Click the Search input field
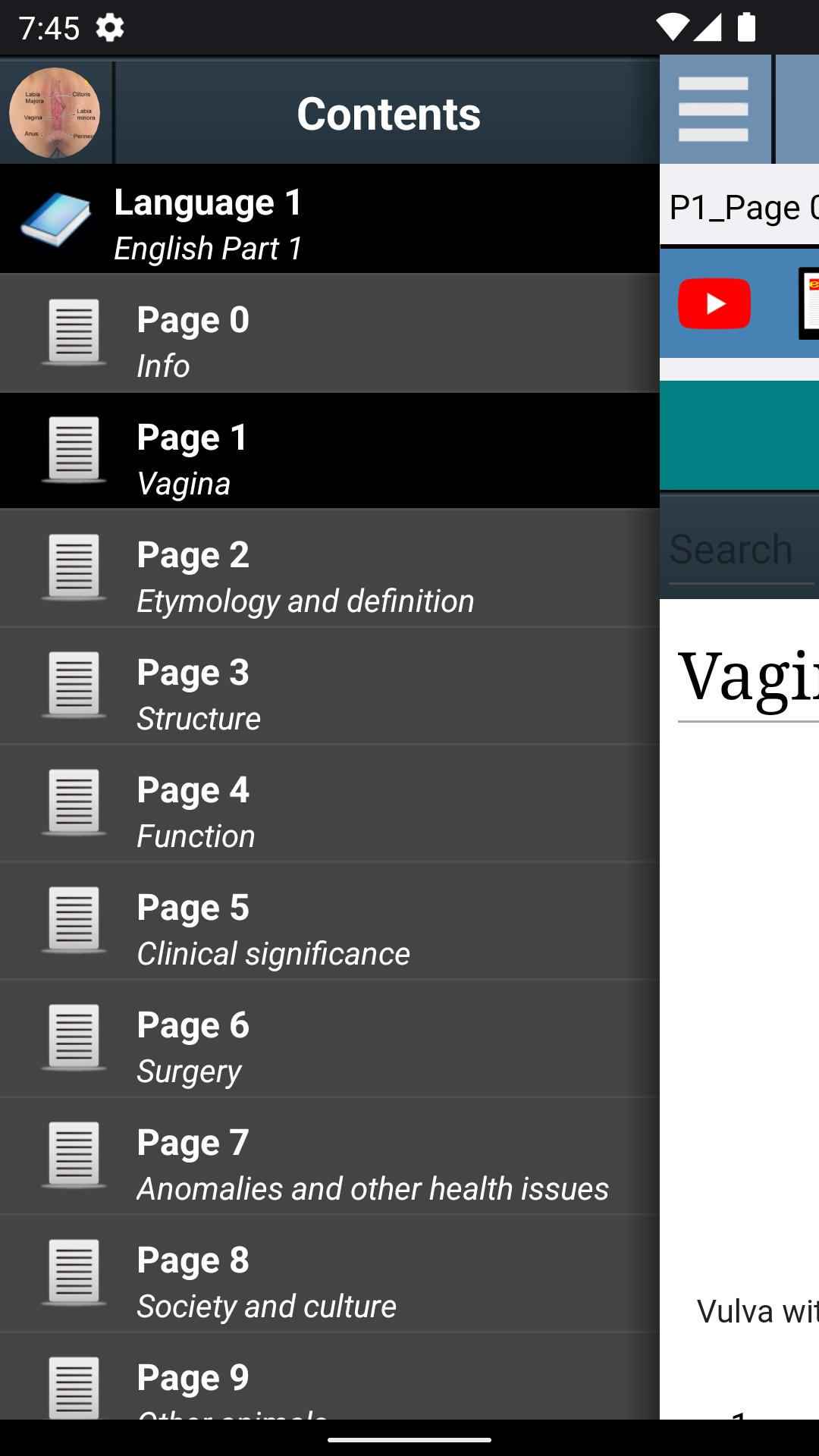The height and width of the screenshot is (1456, 819). point(739,550)
